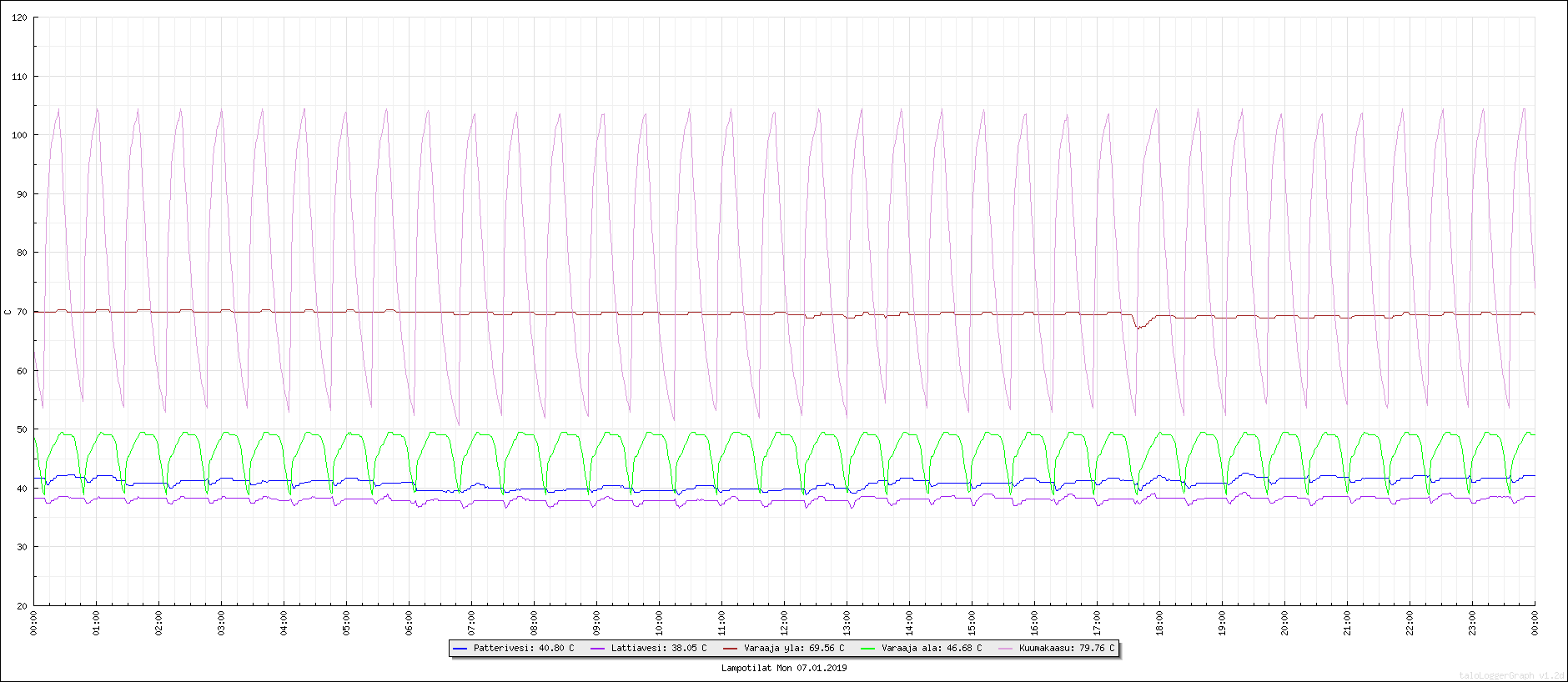Select the Varaaja yla: 69.56 C legend label
The width and height of the screenshot is (1568, 682).
pos(794,648)
